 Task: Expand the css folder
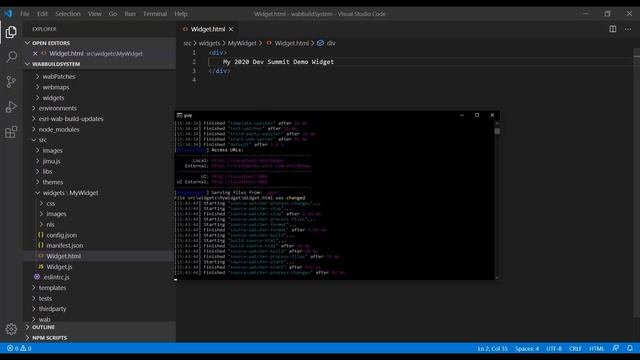[x=51, y=203]
